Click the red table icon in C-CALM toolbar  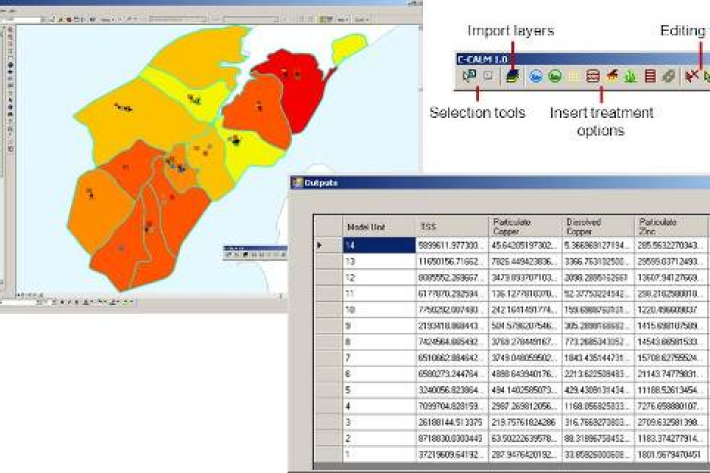[x=649, y=75]
